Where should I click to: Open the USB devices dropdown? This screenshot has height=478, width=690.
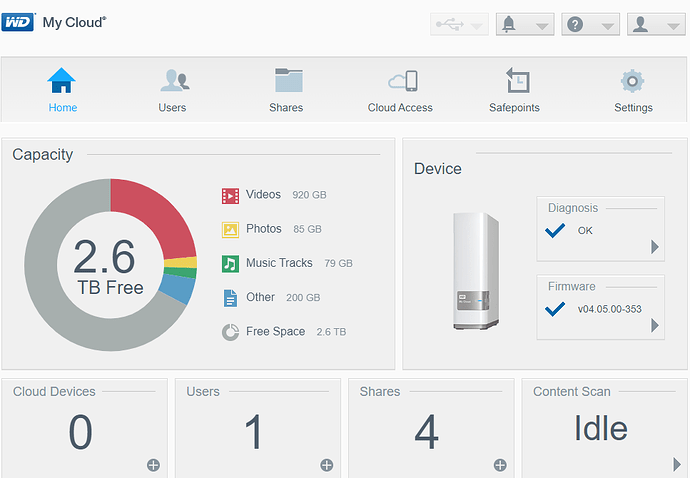point(459,24)
